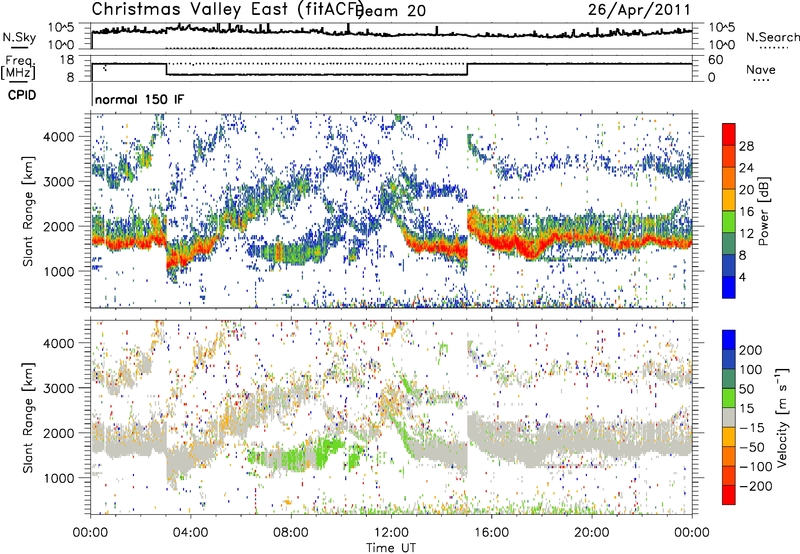Click the 'Time UT' axis title
Screen dimensions: 800x554
coord(391,548)
